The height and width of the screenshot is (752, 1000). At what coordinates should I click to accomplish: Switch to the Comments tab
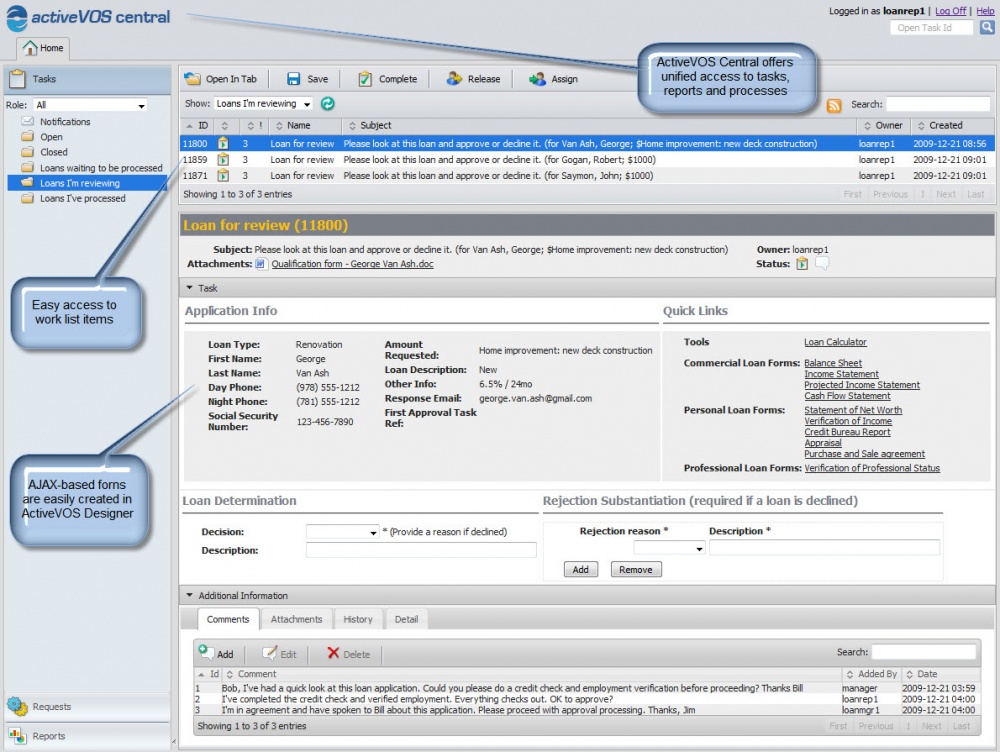click(x=228, y=619)
